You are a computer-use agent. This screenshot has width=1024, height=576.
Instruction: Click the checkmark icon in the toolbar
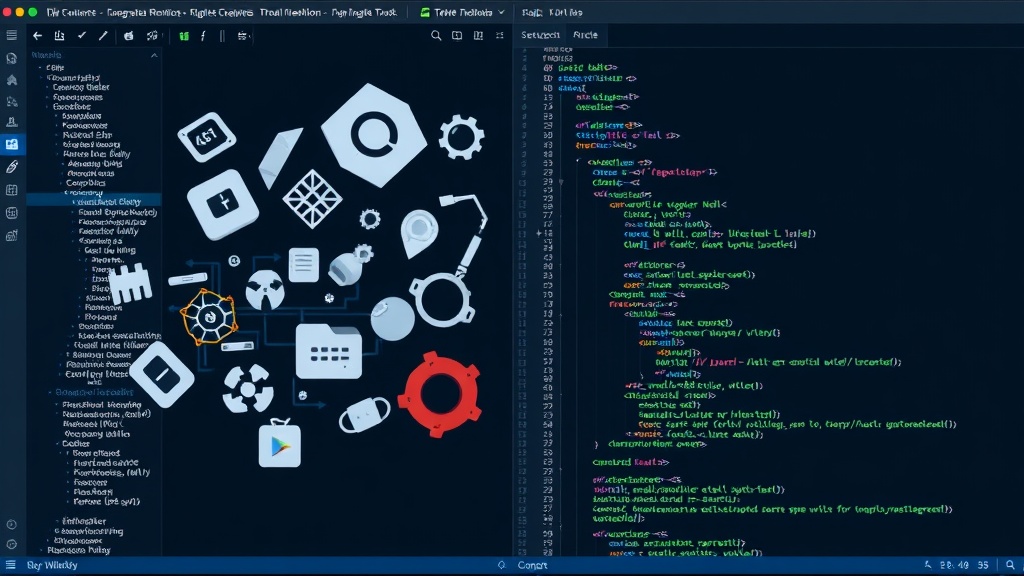82,35
